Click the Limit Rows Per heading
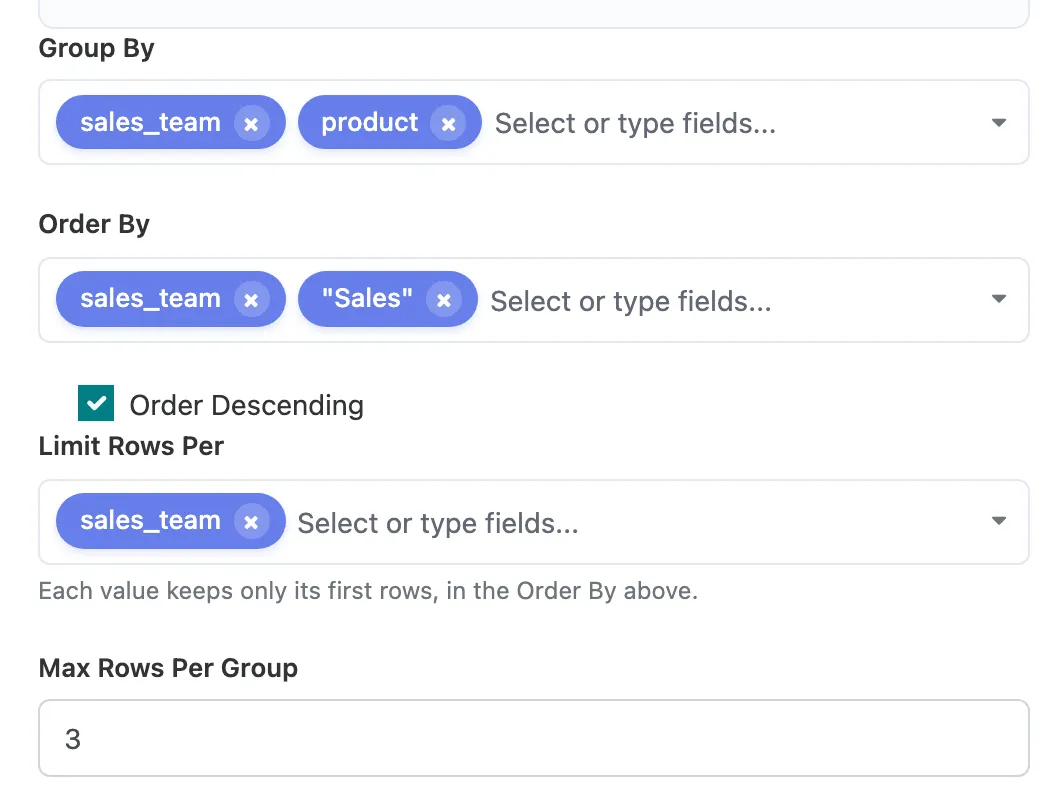 point(131,446)
